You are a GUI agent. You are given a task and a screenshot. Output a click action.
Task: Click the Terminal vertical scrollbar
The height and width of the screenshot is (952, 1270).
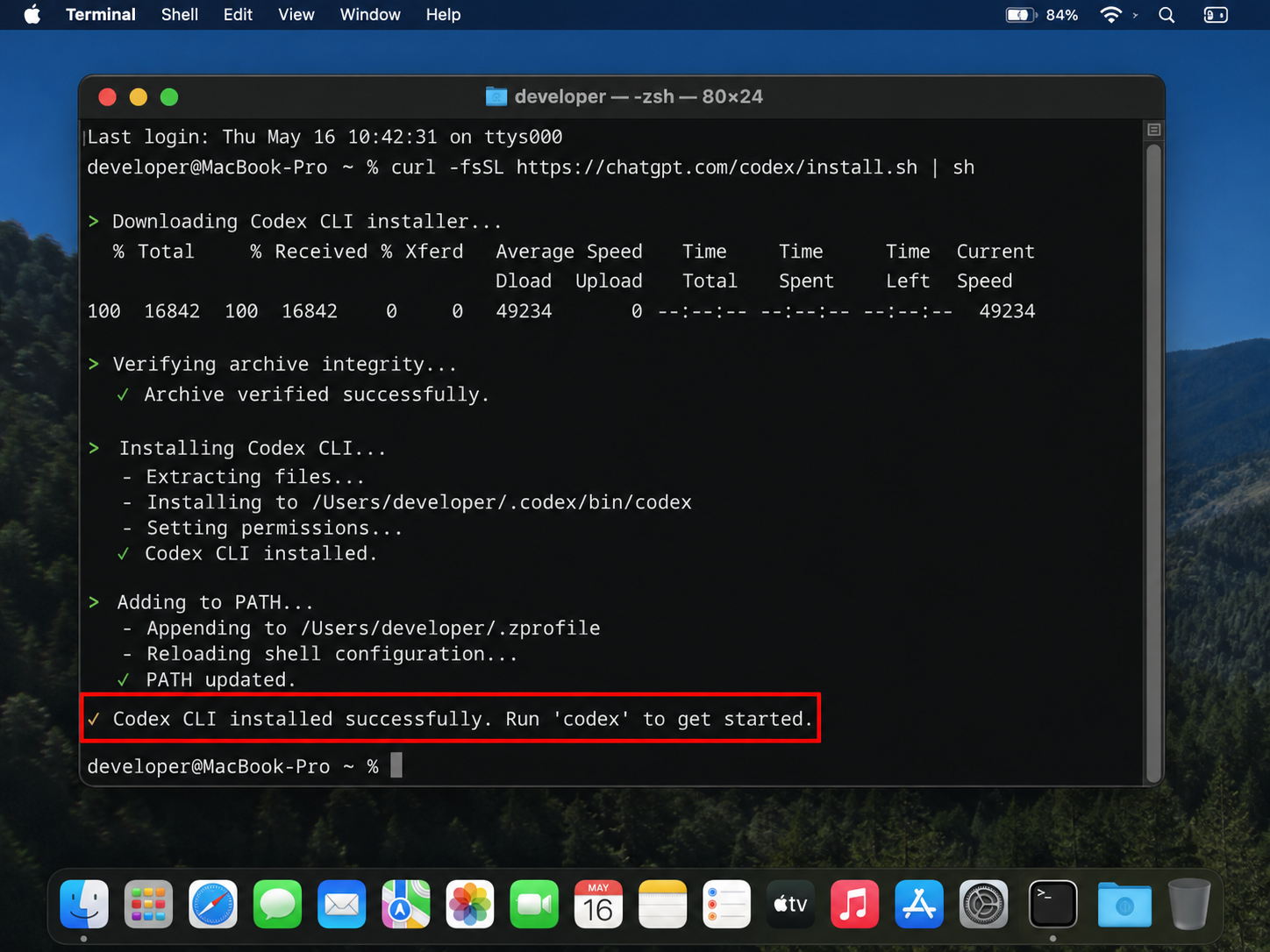(x=1154, y=463)
